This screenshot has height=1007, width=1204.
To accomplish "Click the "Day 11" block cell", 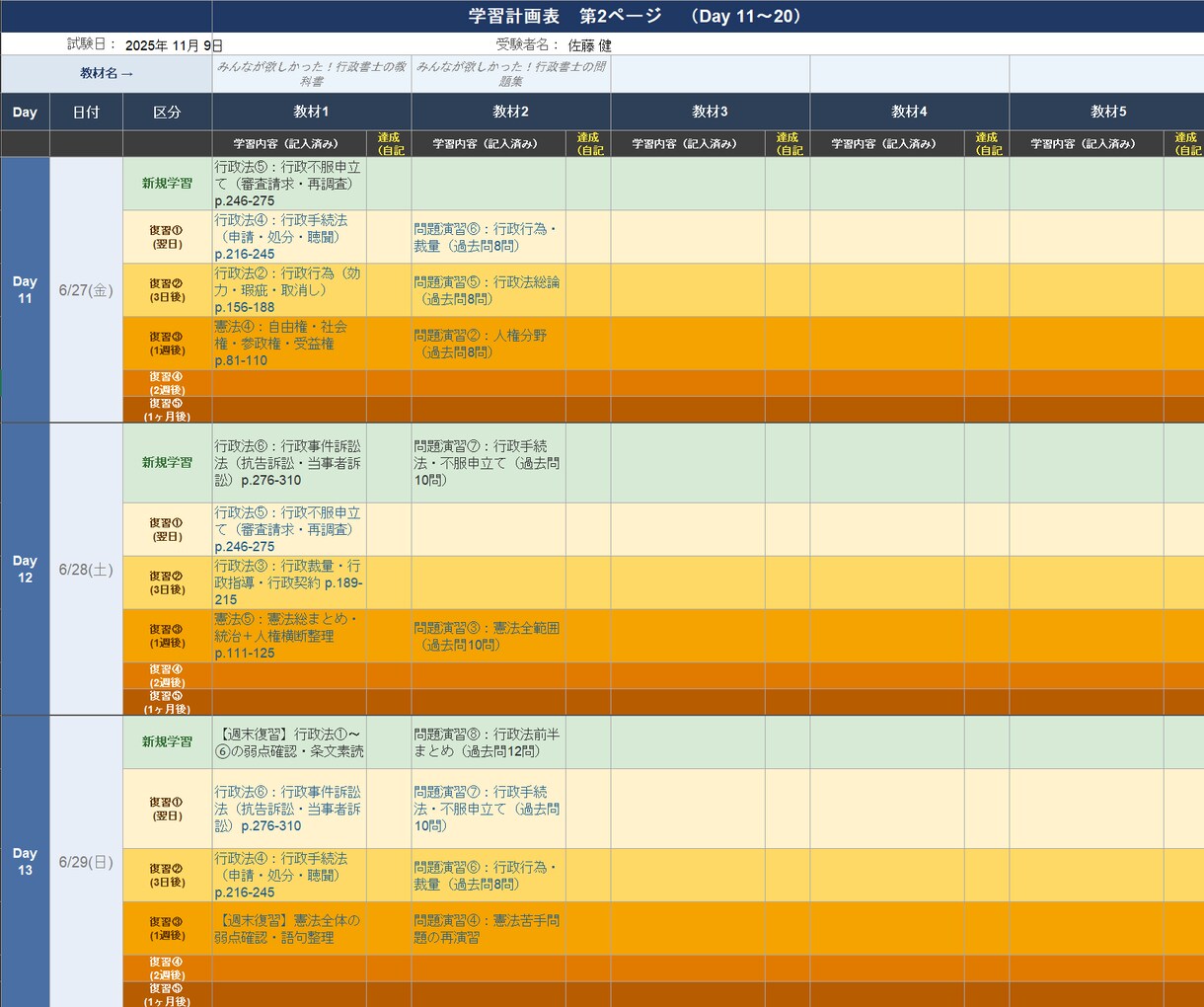I will [x=25, y=290].
